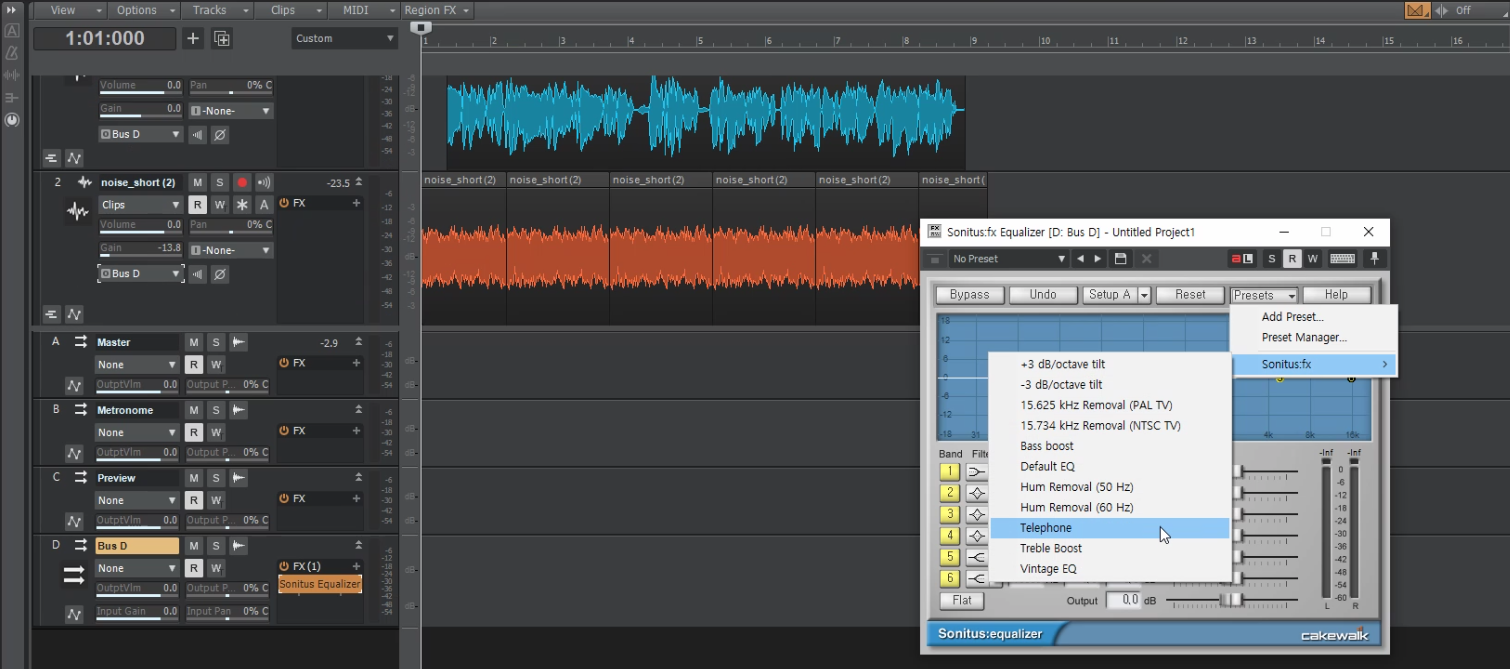Open the View menu in track view
The width and height of the screenshot is (1510, 669).
[x=71, y=10]
